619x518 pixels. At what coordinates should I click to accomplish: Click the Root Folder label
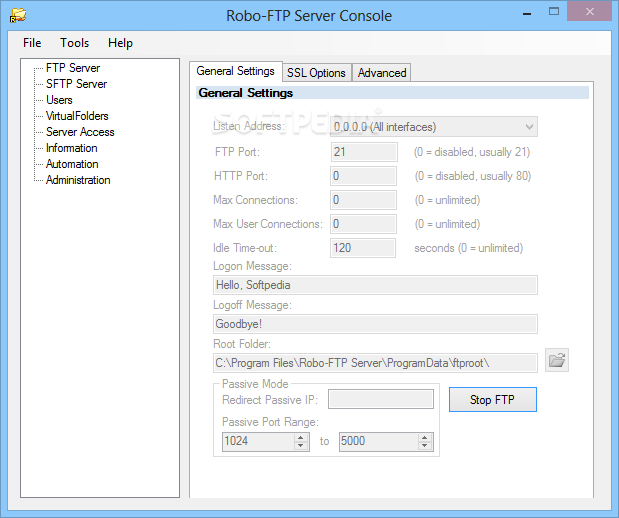pos(242,344)
